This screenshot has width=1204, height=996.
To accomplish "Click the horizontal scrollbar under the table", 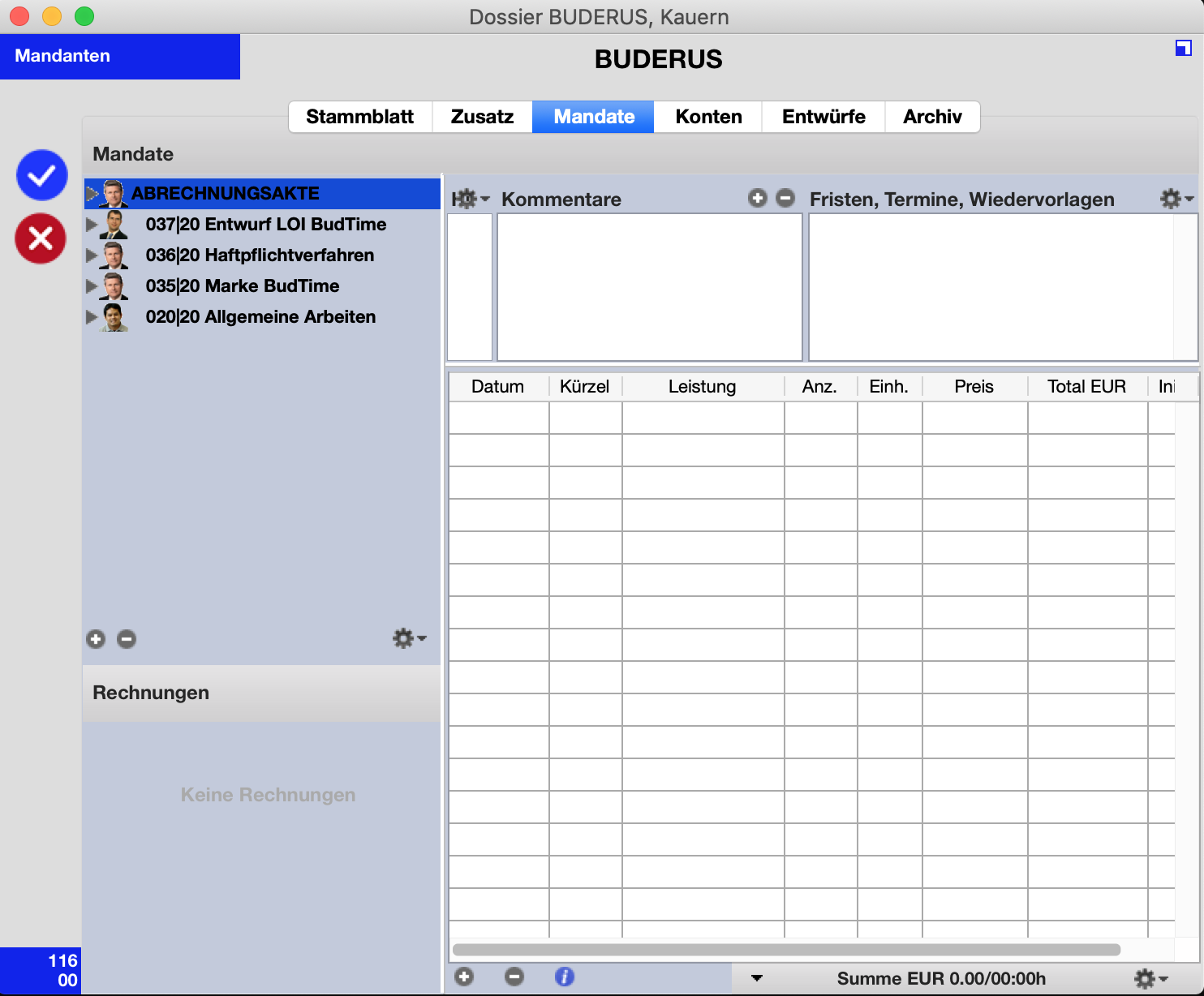I will tap(786, 950).
